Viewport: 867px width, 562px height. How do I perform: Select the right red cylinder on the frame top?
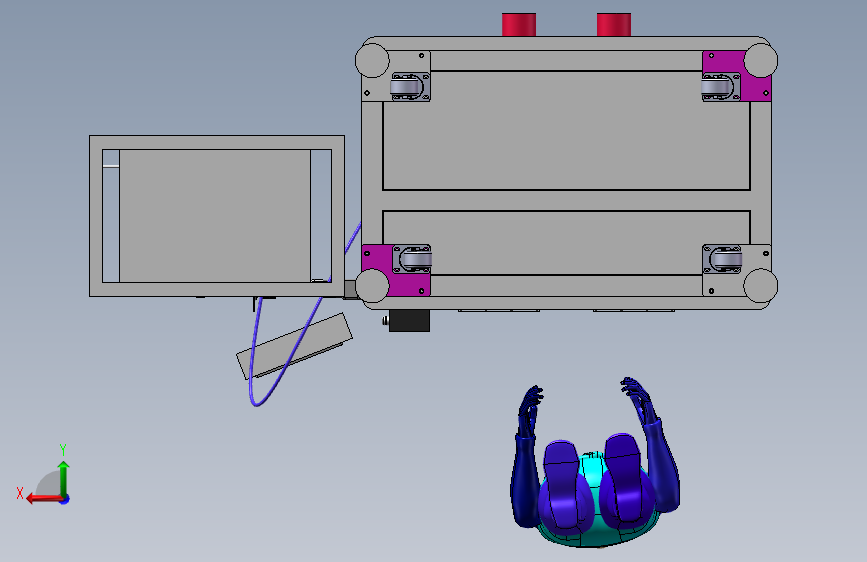click(614, 25)
